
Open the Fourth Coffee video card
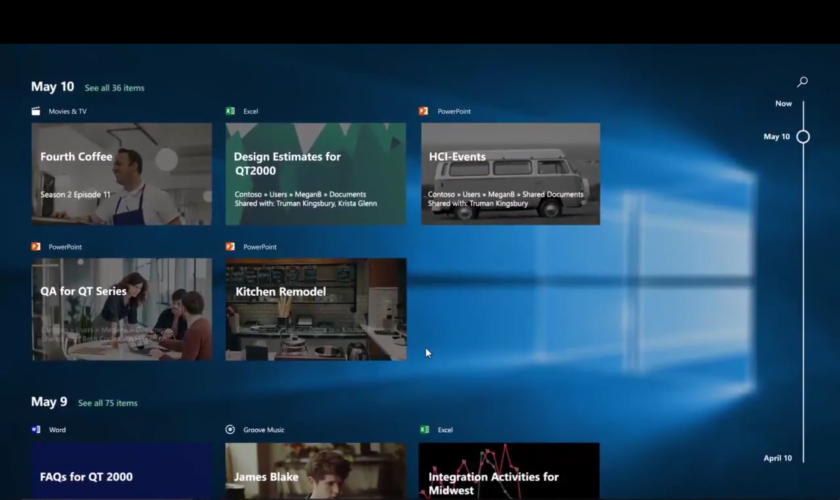[121, 173]
